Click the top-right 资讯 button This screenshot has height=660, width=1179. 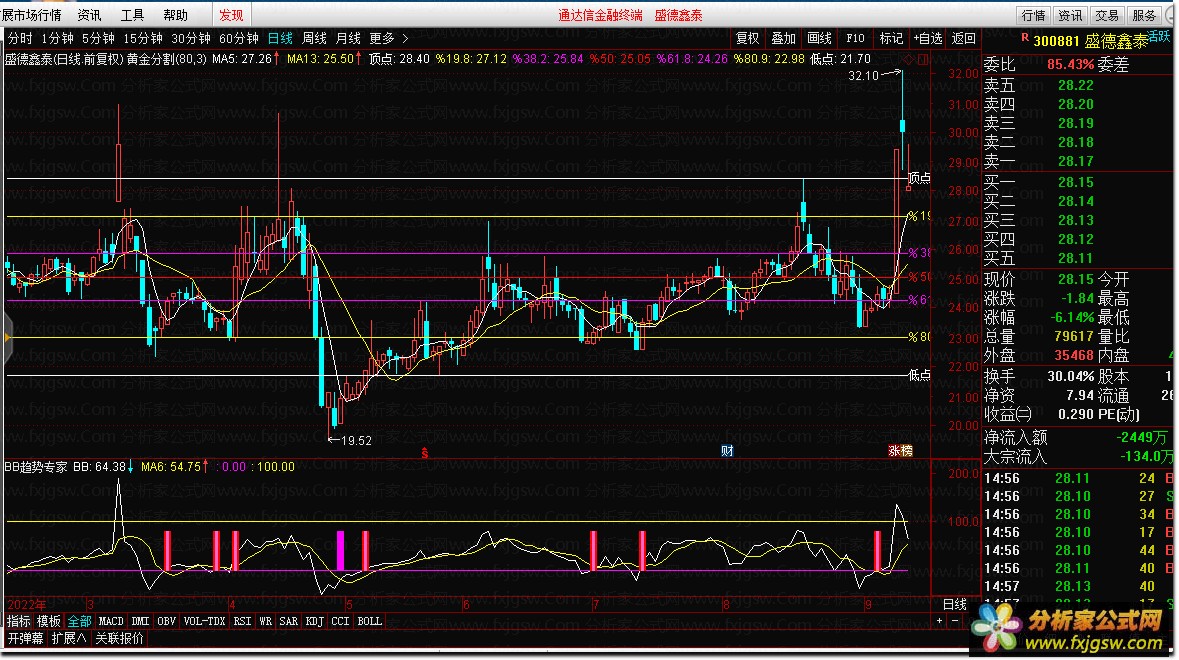click(1069, 15)
